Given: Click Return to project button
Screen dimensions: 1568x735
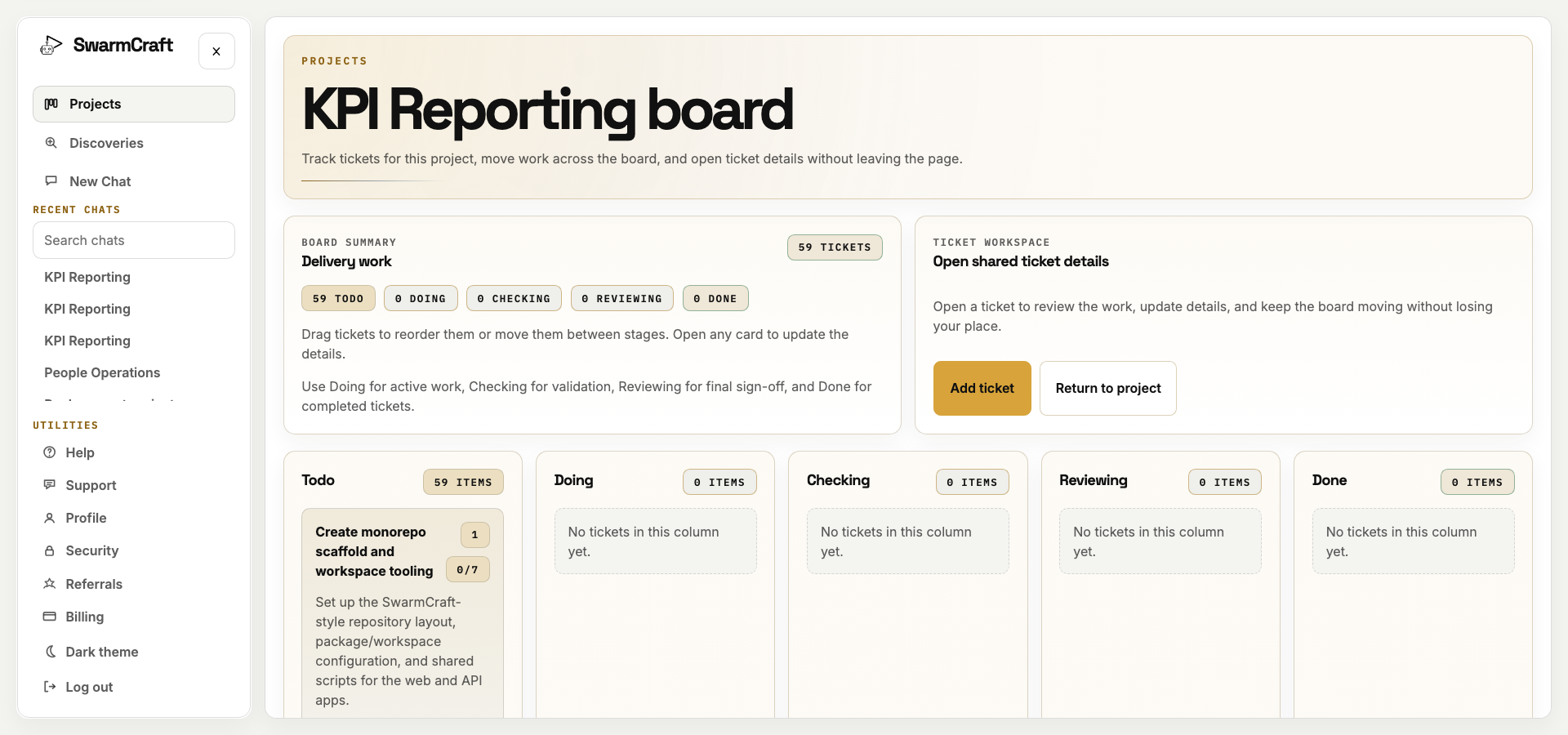Looking at the screenshot, I should tap(1107, 388).
